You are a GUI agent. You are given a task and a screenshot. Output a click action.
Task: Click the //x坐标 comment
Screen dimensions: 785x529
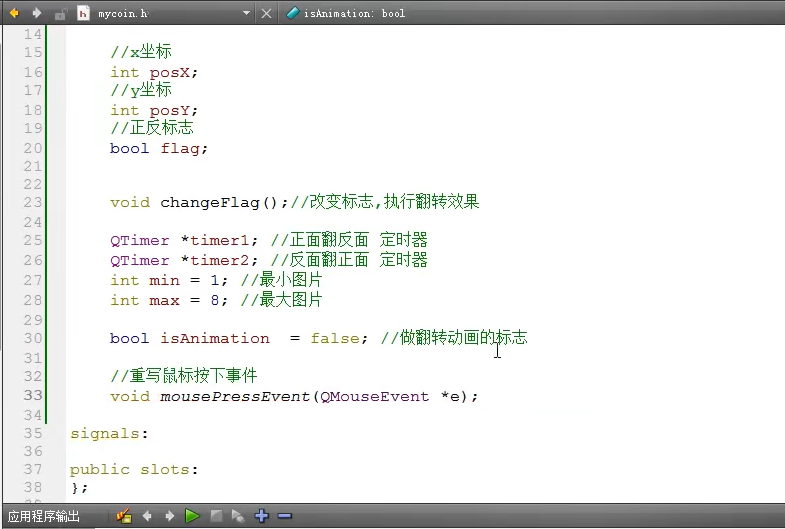pyautogui.click(x=141, y=52)
